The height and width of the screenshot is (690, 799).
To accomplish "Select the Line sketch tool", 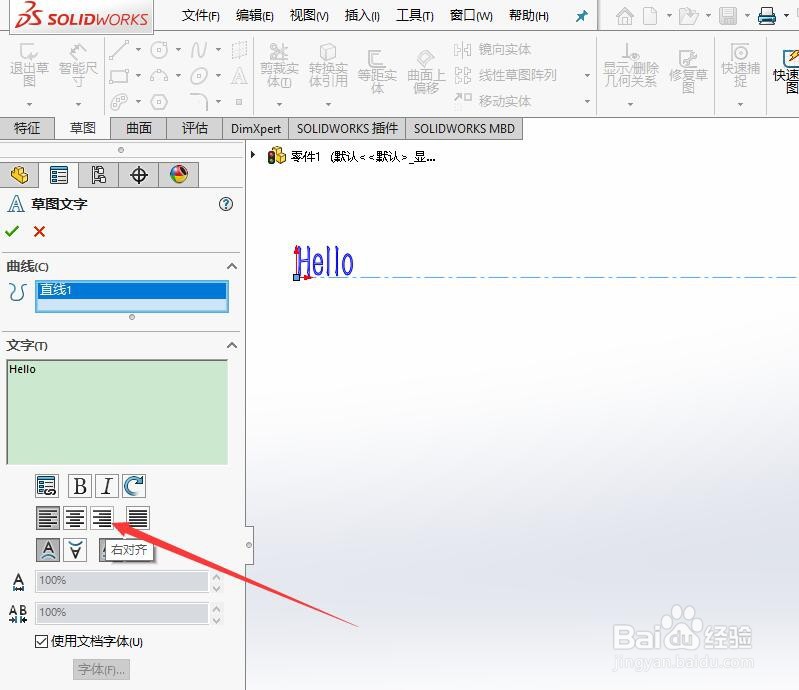I will click(x=119, y=49).
